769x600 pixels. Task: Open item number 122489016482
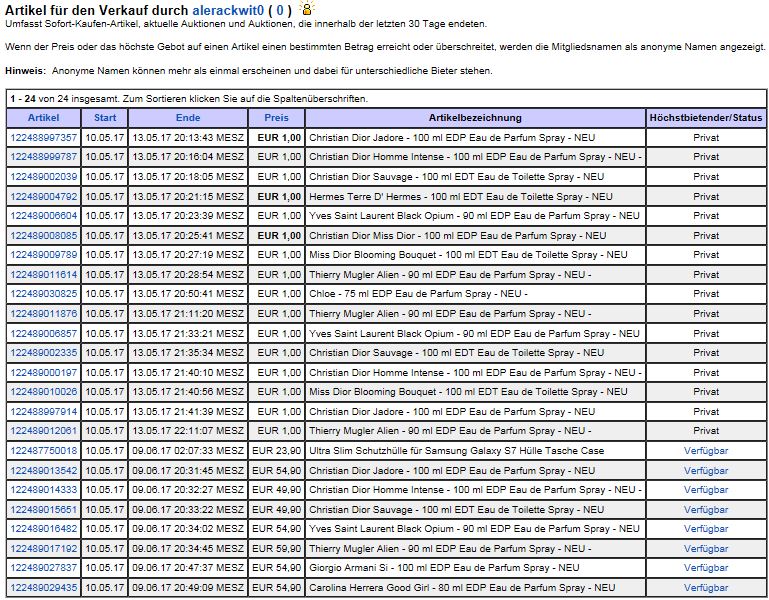pyautogui.click(x=44, y=529)
